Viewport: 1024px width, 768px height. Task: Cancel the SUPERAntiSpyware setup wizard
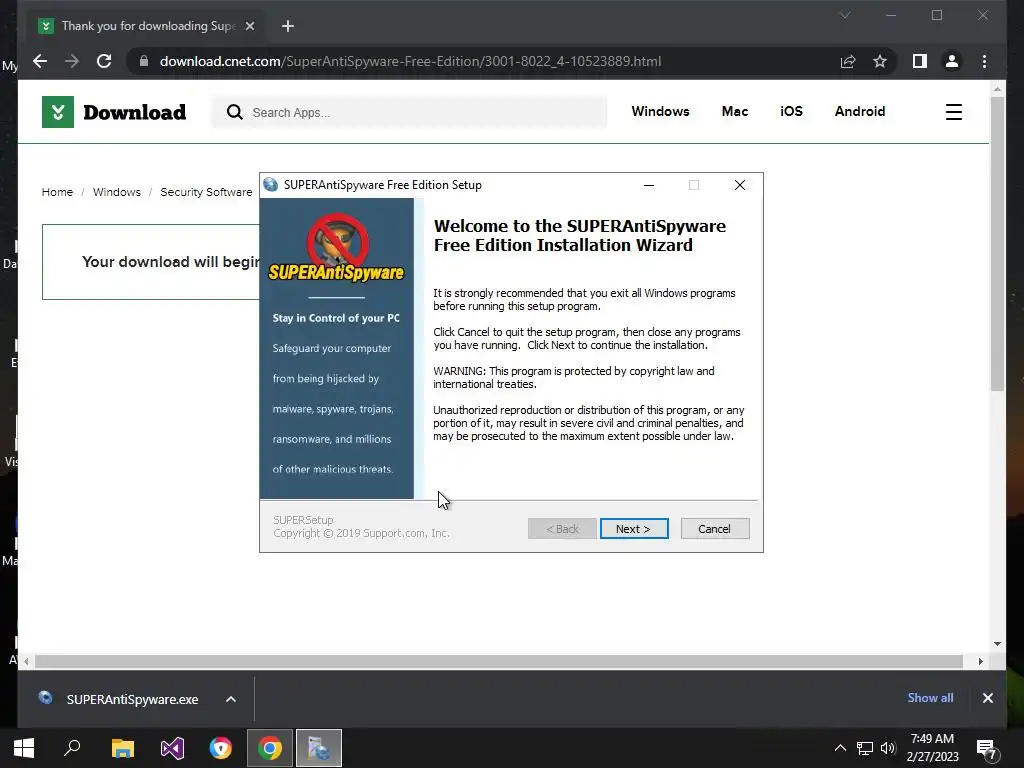pyautogui.click(x=714, y=528)
